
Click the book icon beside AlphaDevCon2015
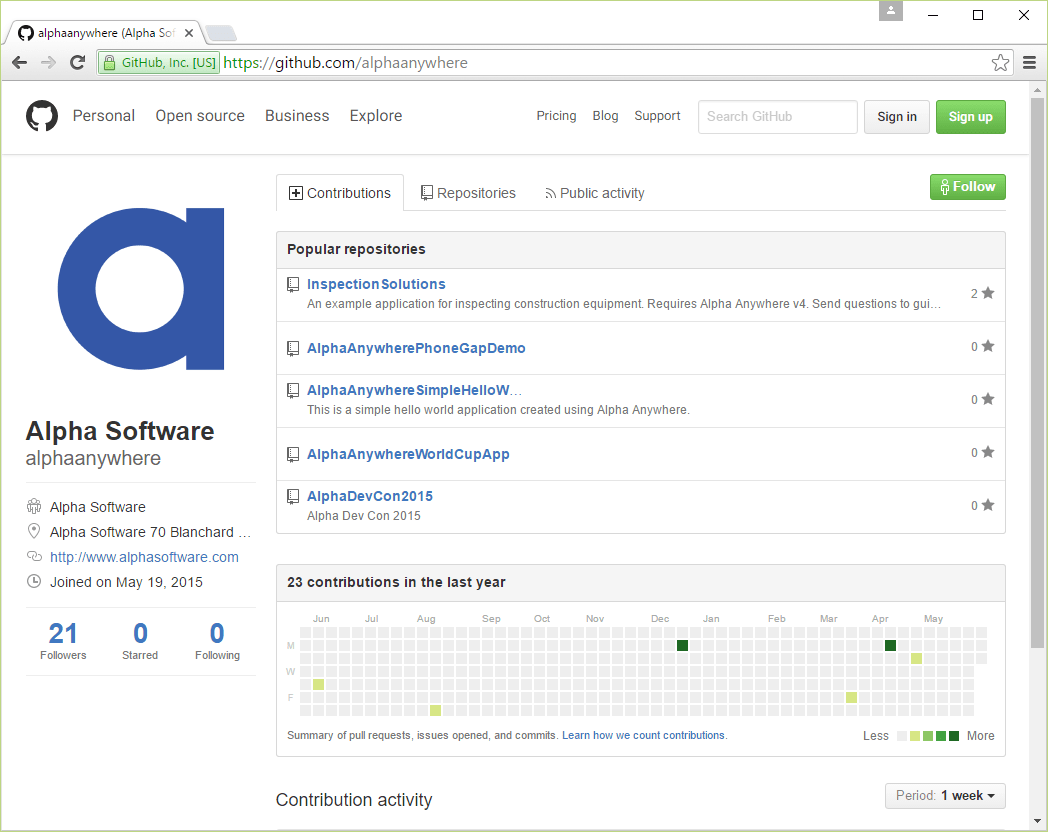point(292,496)
